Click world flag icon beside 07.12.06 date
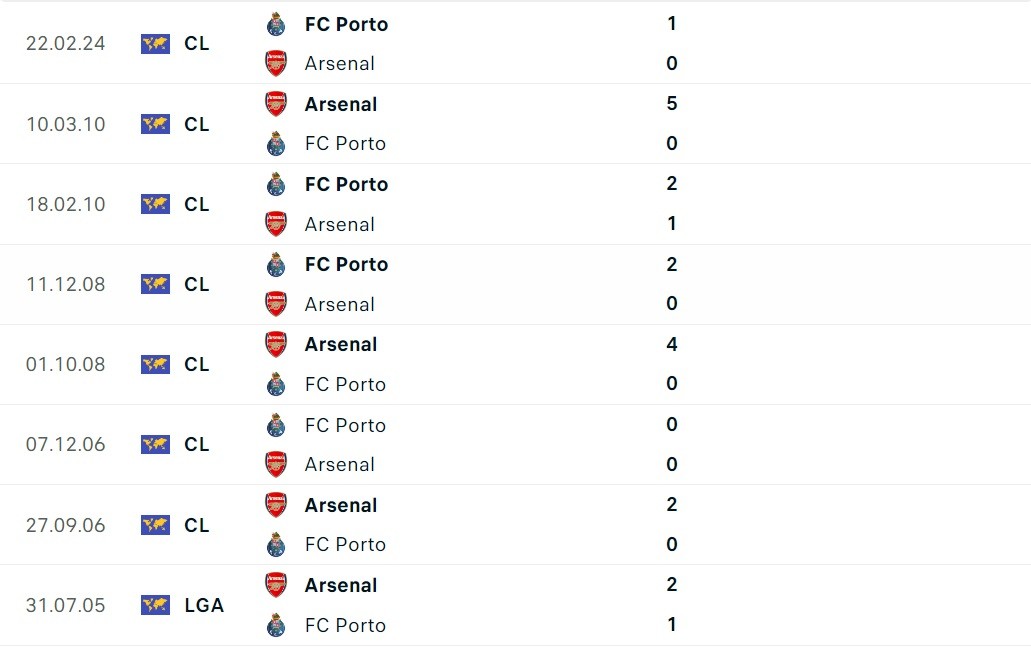 point(155,444)
